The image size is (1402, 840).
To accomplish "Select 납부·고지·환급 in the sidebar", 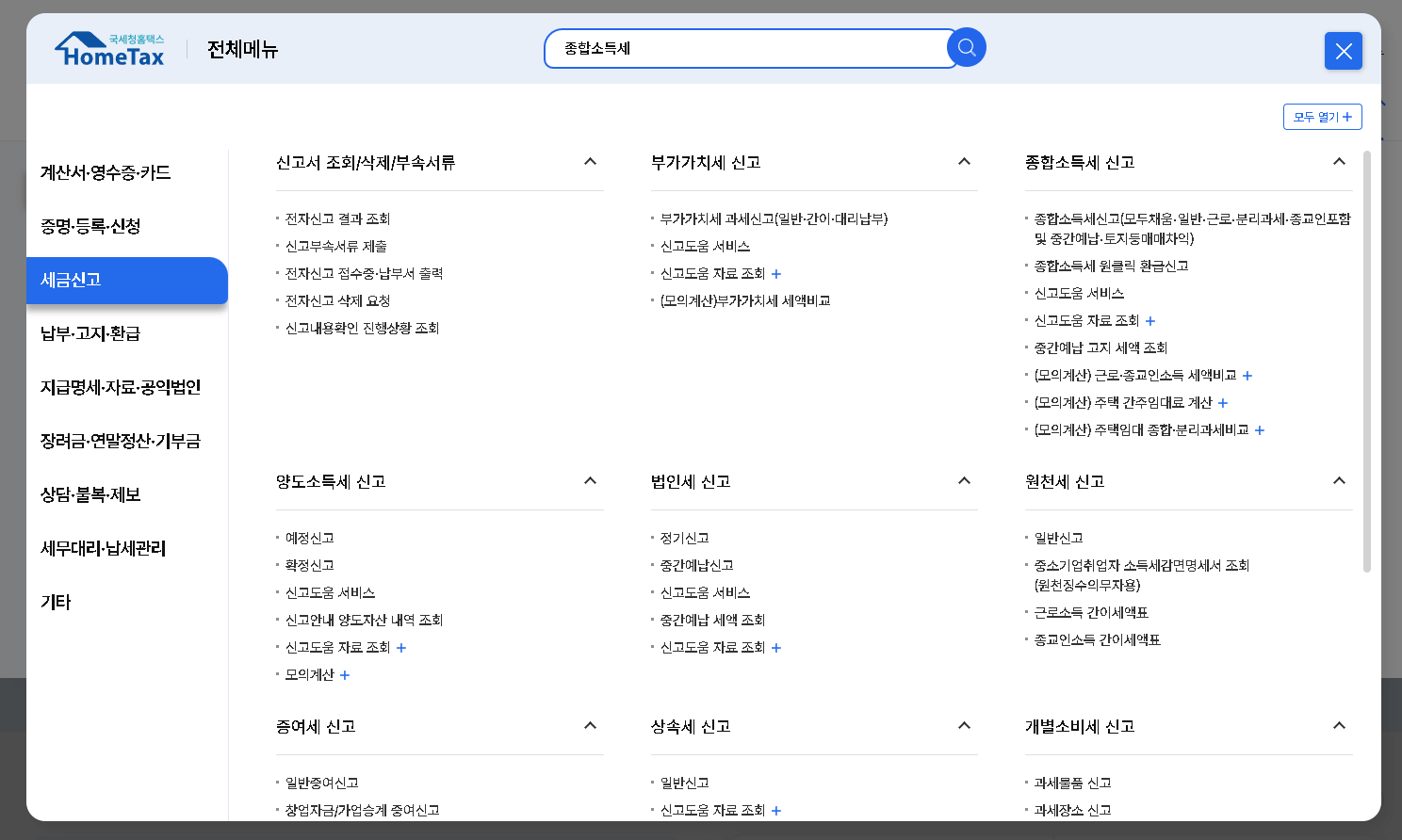I will tap(91, 333).
